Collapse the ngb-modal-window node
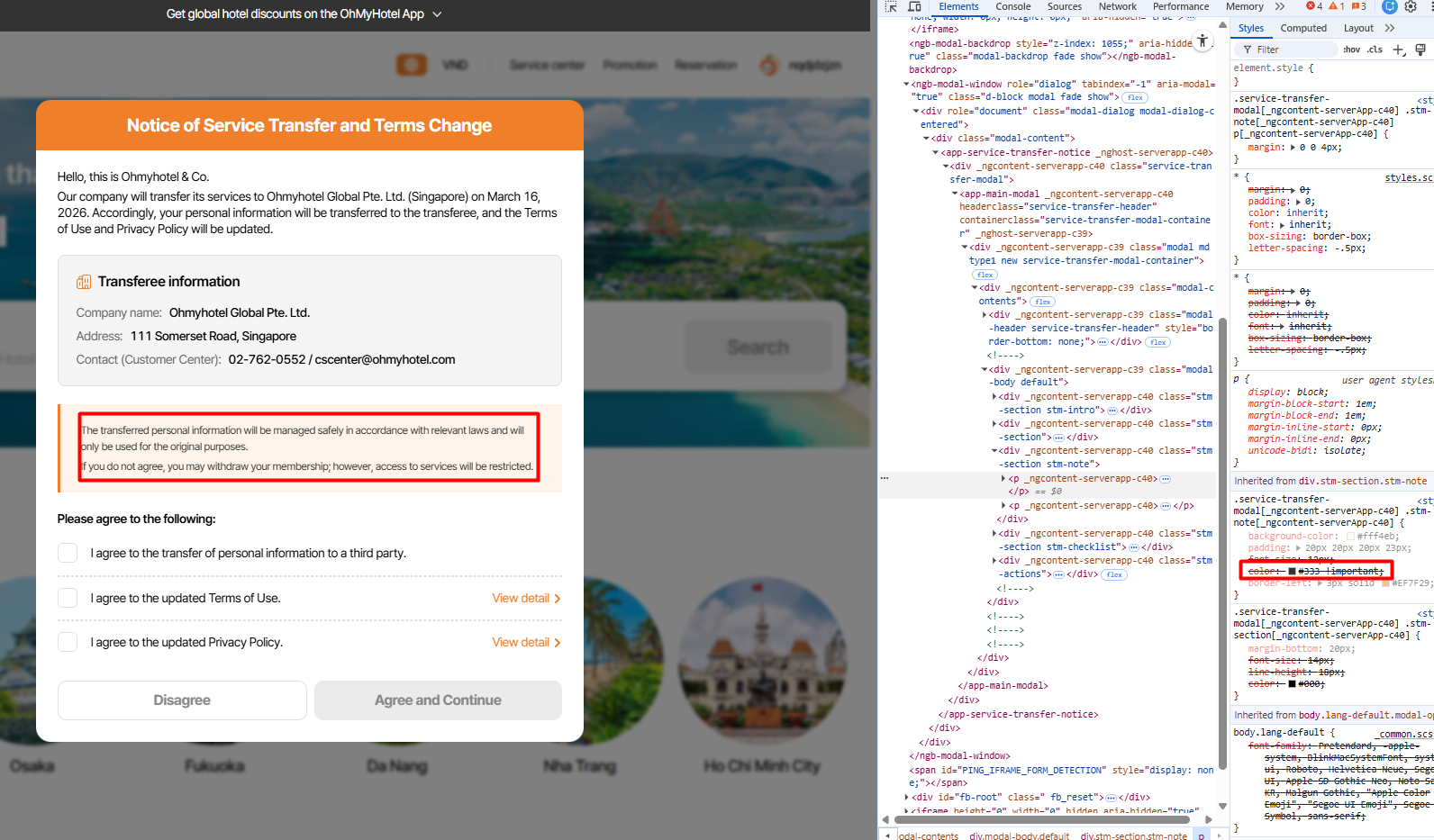The height and width of the screenshot is (840, 1434). point(906,85)
